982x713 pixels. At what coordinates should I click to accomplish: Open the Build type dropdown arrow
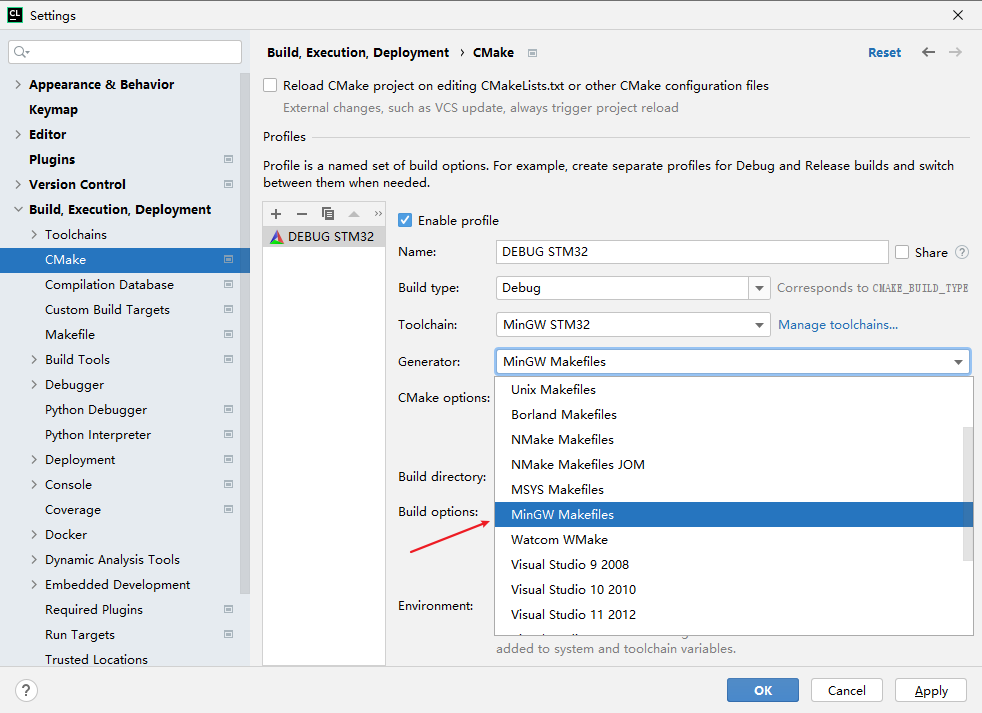[759, 288]
